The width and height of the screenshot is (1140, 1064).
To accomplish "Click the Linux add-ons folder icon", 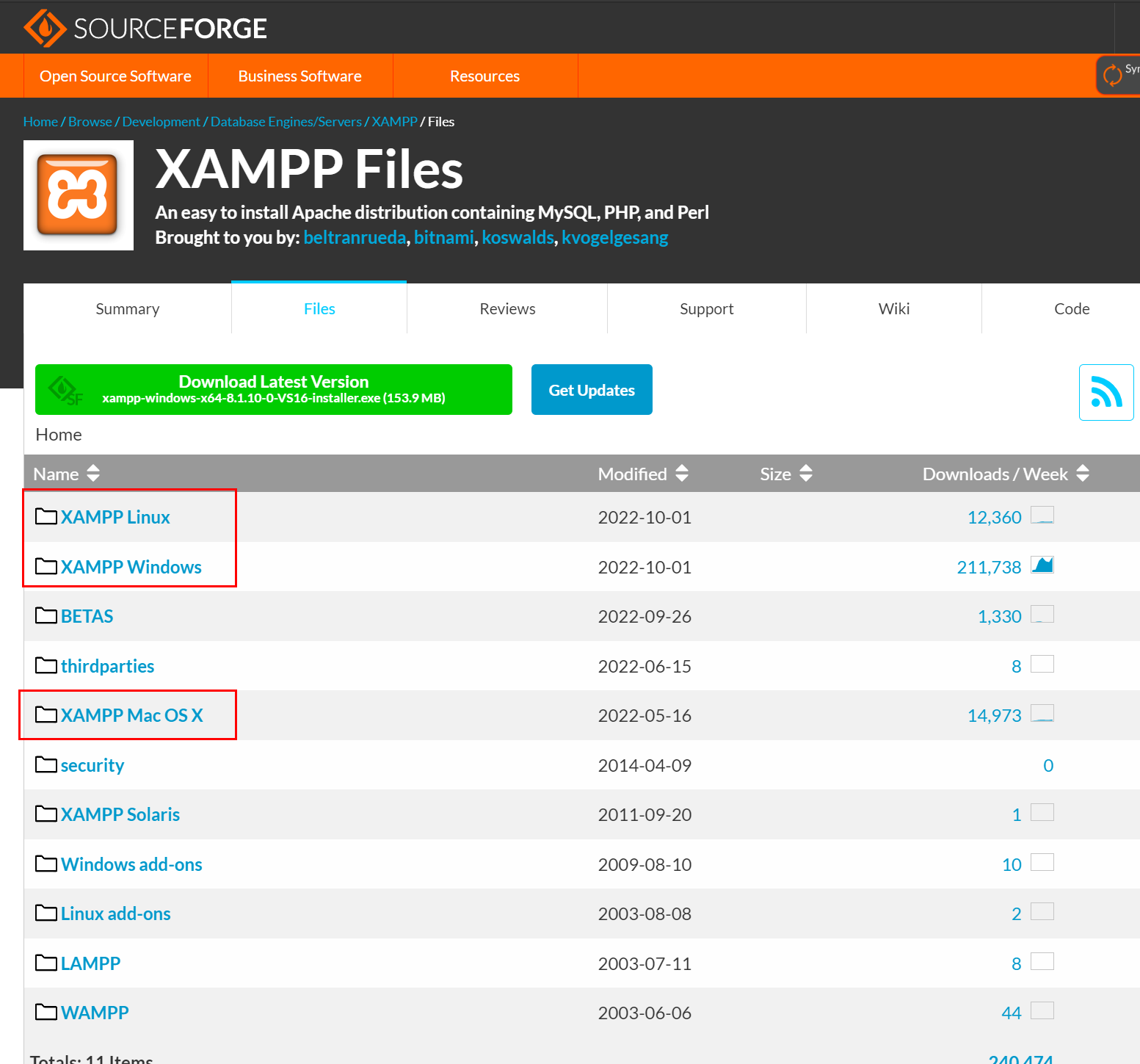I will coord(46,913).
